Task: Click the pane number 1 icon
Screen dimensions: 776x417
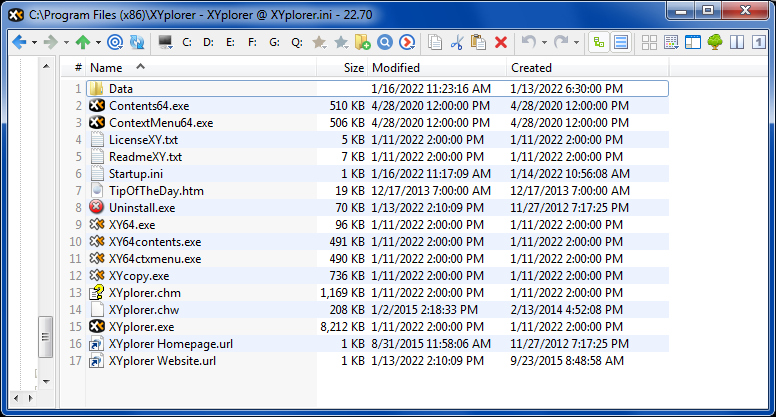Action: (758, 43)
